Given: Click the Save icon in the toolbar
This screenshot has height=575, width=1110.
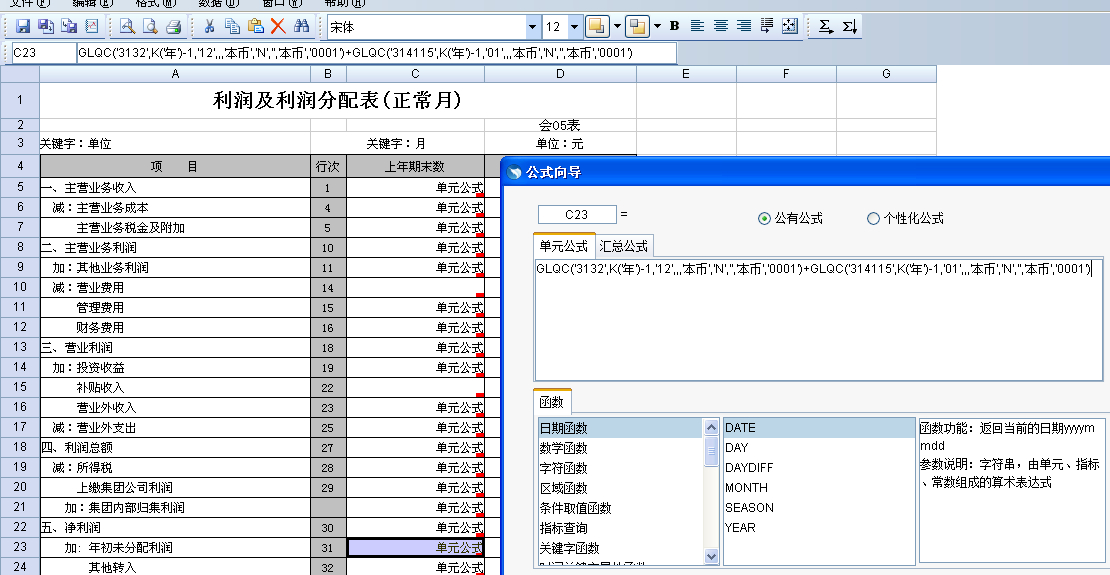Looking at the screenshot, I should click(x=23, y=27).
